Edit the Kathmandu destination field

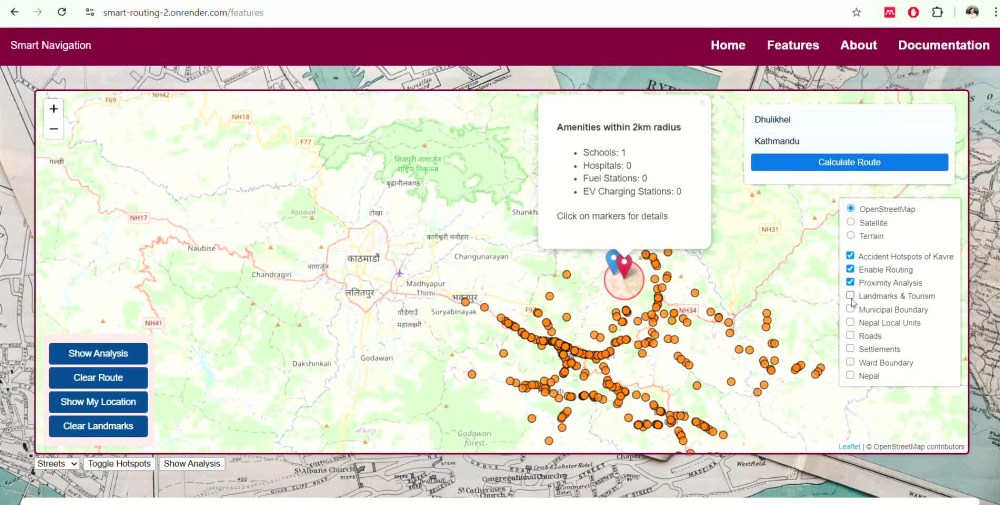[x=849, y=141]
